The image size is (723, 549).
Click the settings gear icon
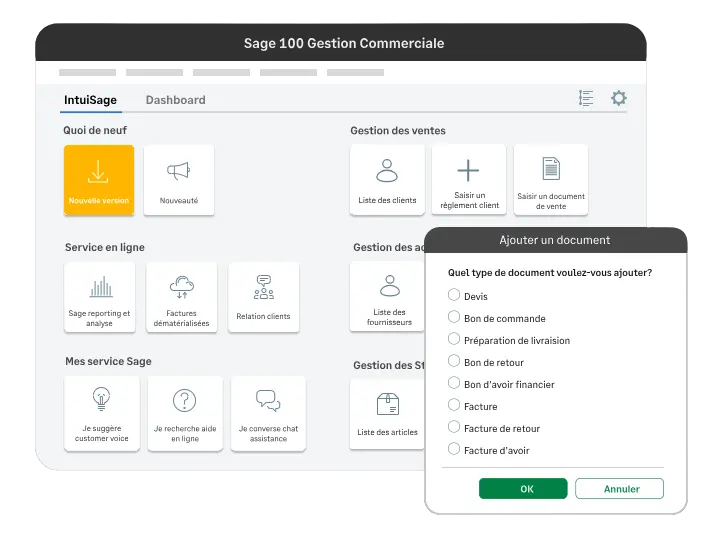tap(619, 98)
